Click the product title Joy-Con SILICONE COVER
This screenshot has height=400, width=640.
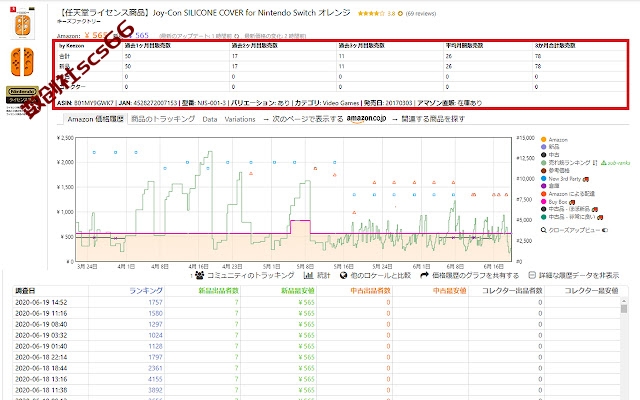tap(205, 13)
